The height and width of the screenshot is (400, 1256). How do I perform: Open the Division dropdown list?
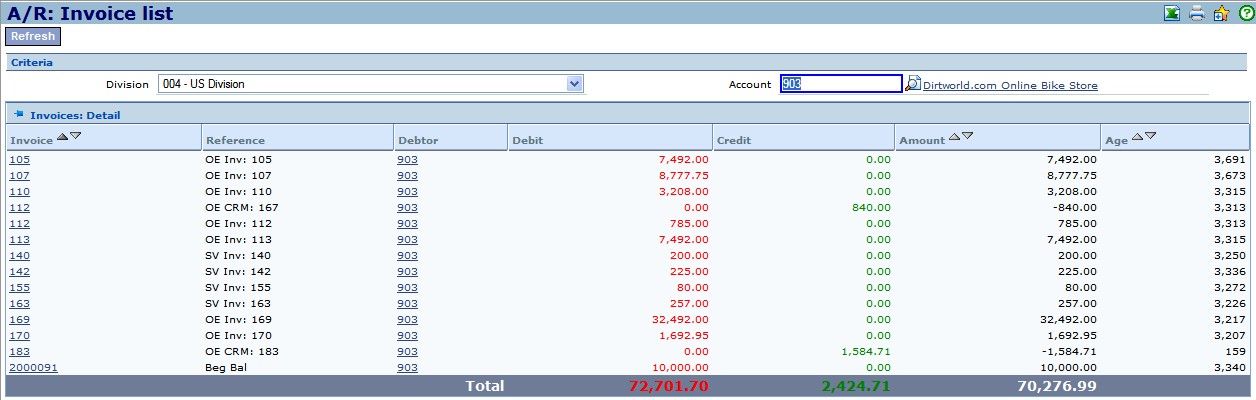tap(574, 84)
